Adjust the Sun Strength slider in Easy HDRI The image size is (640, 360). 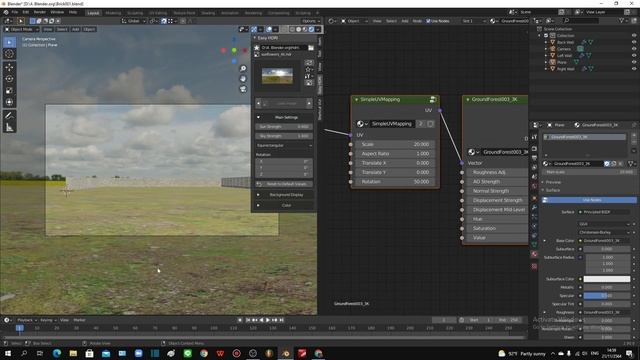(x=284, y=127)
